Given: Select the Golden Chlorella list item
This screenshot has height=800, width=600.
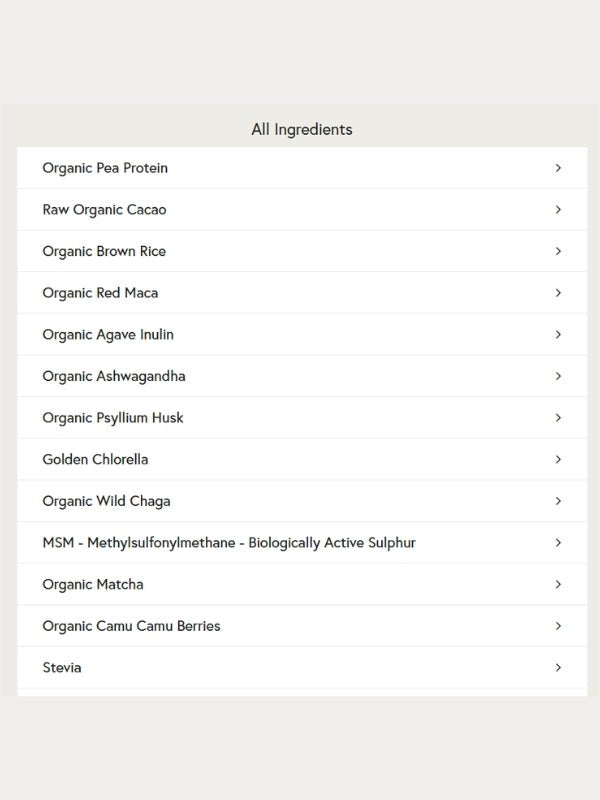Looking at the screenshot, I should pyautogui.click(x=302, y=459).
